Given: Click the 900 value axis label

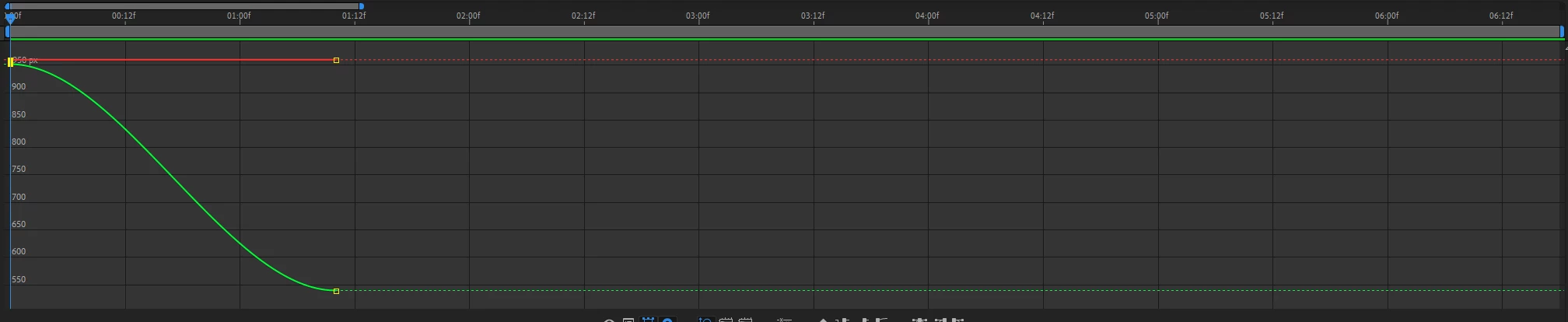Looking at the screenshot, I should point(19,87).
